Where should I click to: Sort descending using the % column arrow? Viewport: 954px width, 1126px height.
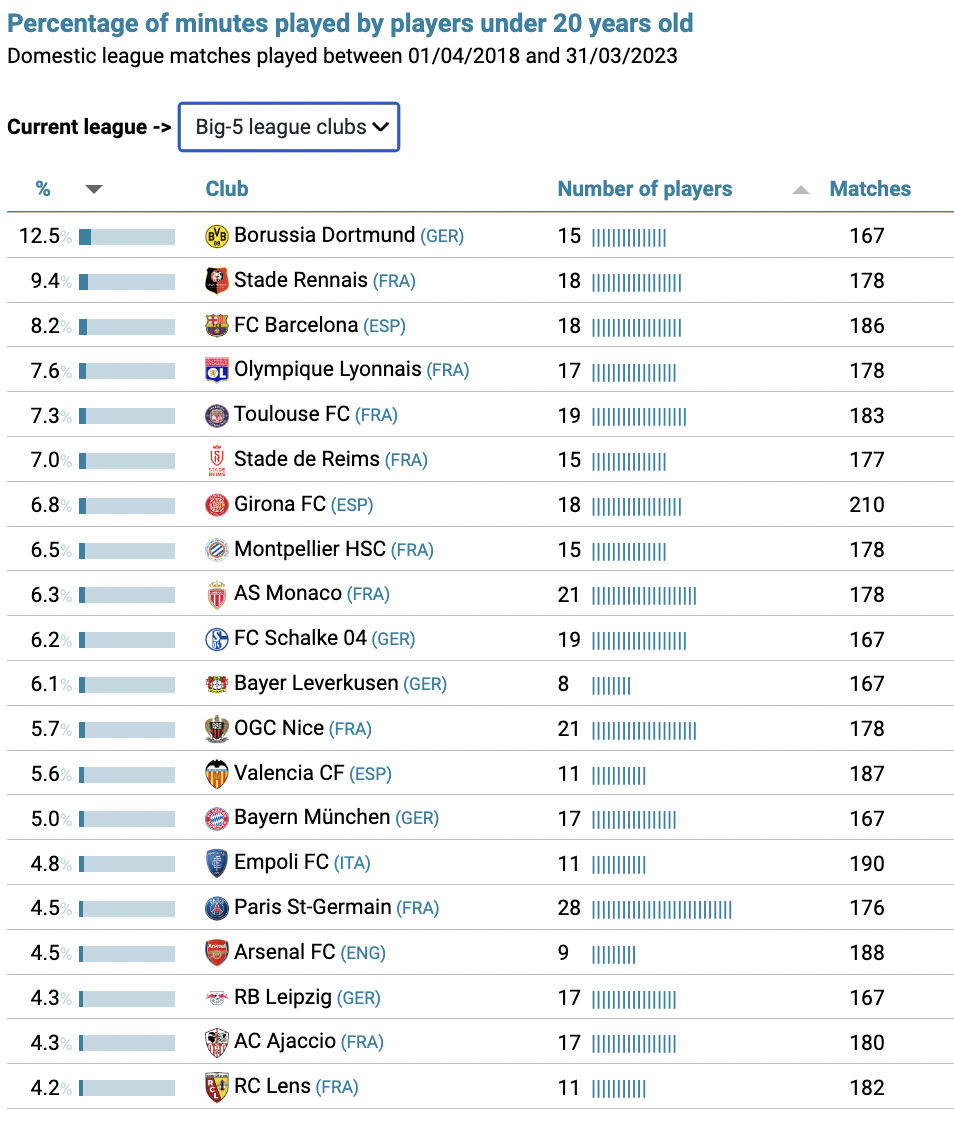[x=93, y=190]
